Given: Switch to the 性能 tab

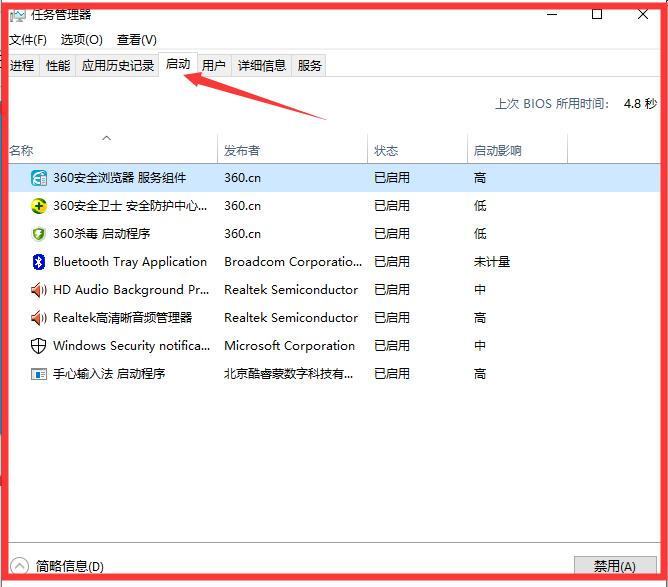Looking at the screenshot, I should [x=58, y=66].
